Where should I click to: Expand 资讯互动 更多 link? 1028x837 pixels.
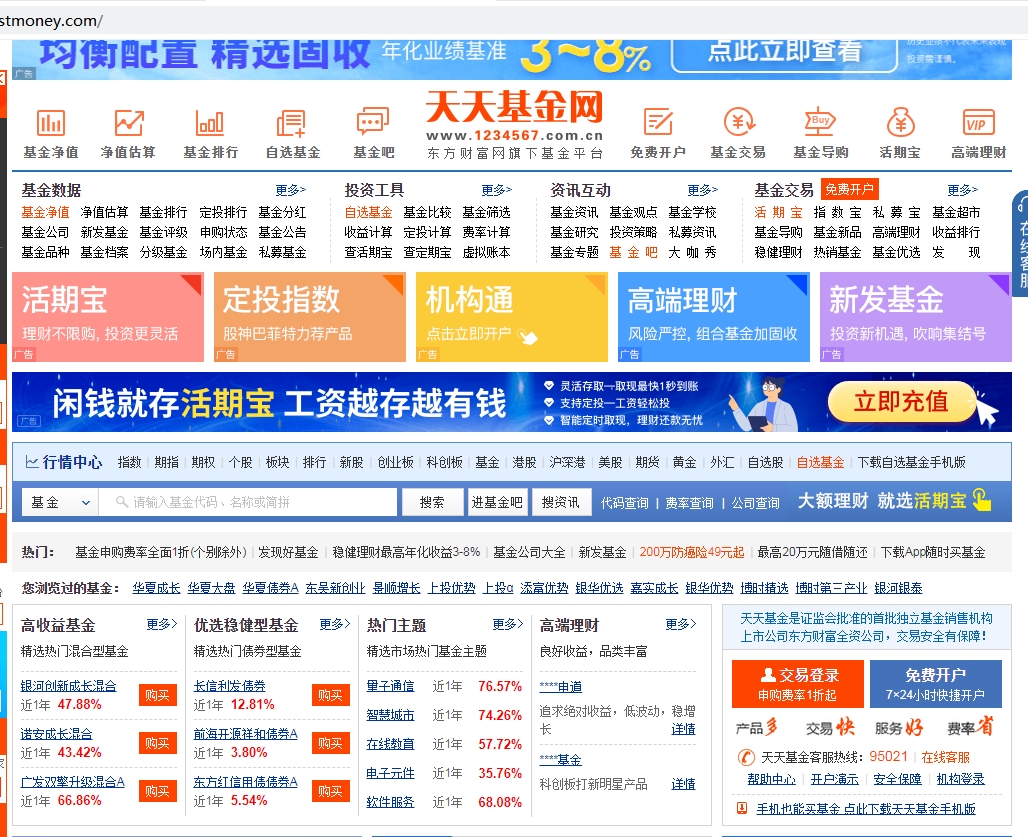702,190
